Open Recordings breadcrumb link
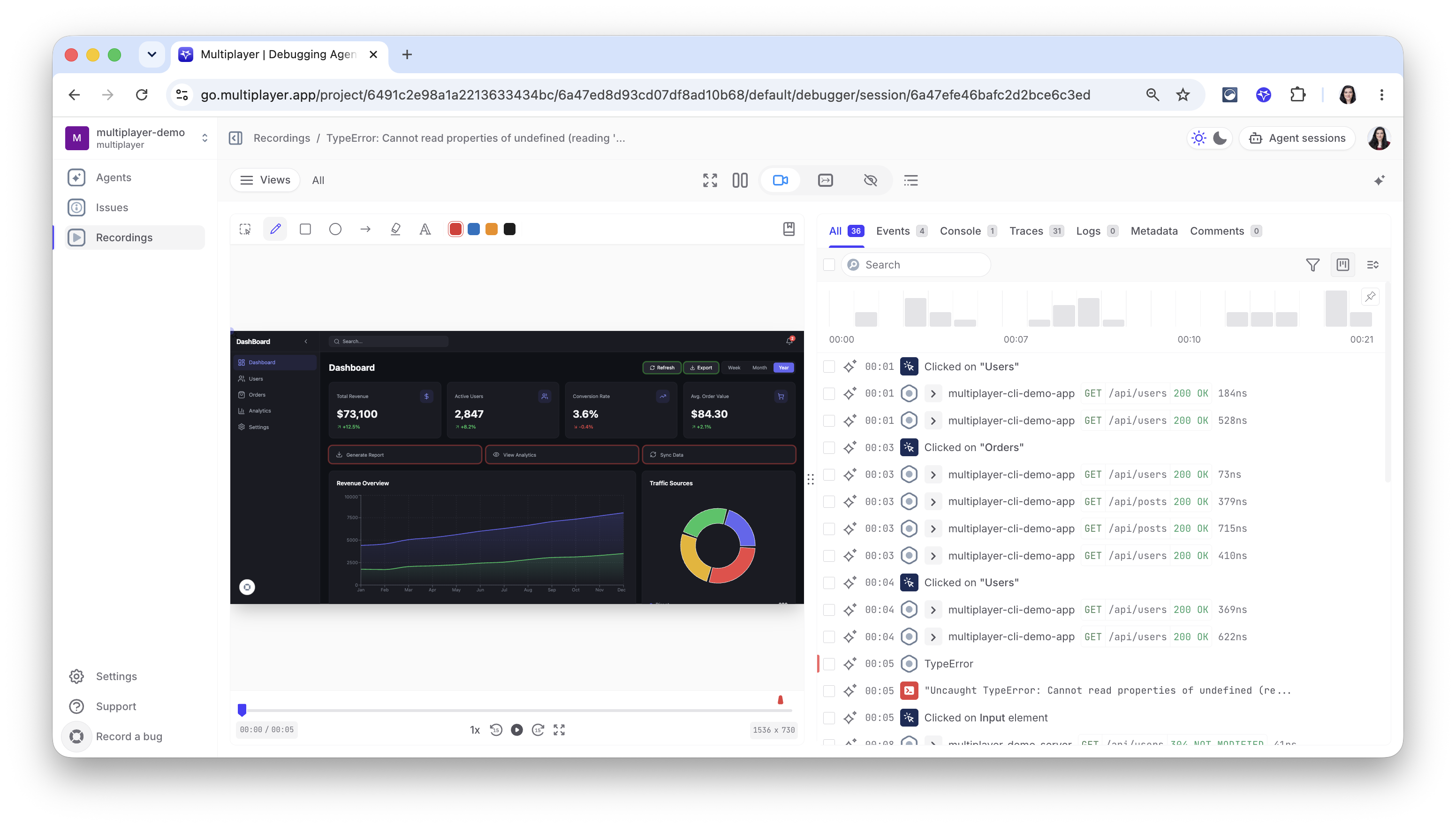 click(281, 138)
